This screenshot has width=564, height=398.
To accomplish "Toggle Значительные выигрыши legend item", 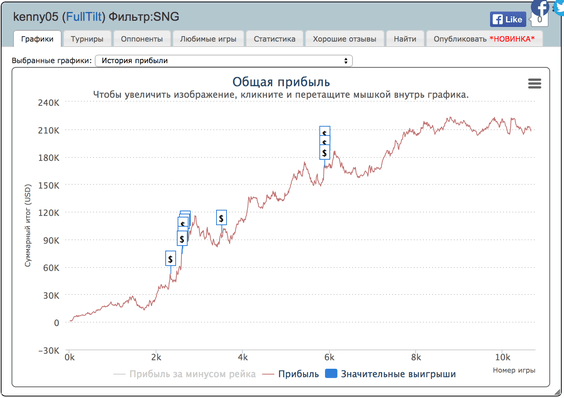I will 390,374.
